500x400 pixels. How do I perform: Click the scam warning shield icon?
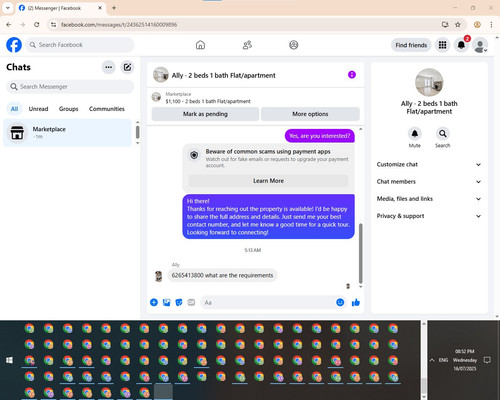coord(194,155)
